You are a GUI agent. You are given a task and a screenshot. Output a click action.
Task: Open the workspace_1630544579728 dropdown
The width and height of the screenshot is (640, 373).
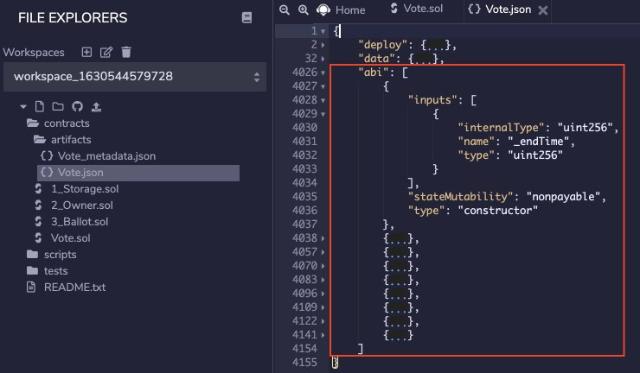click(135, 77)
